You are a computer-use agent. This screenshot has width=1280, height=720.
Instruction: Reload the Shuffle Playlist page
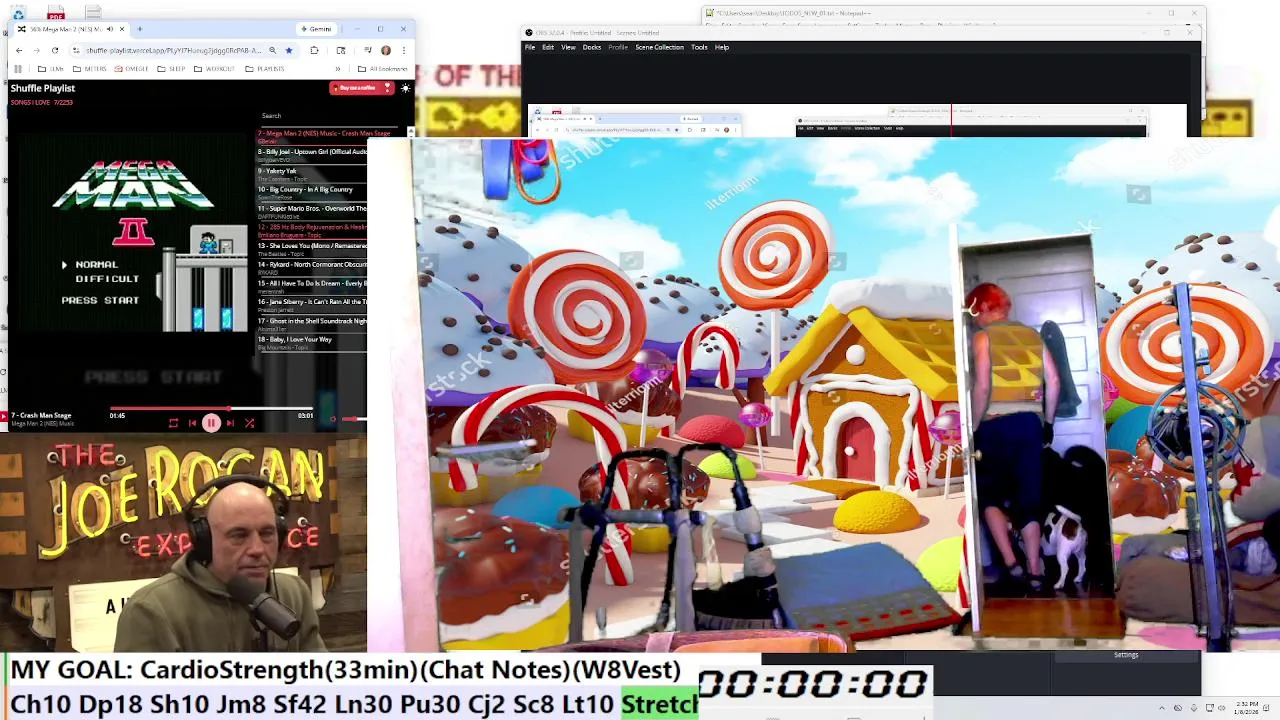coord(55,50)
